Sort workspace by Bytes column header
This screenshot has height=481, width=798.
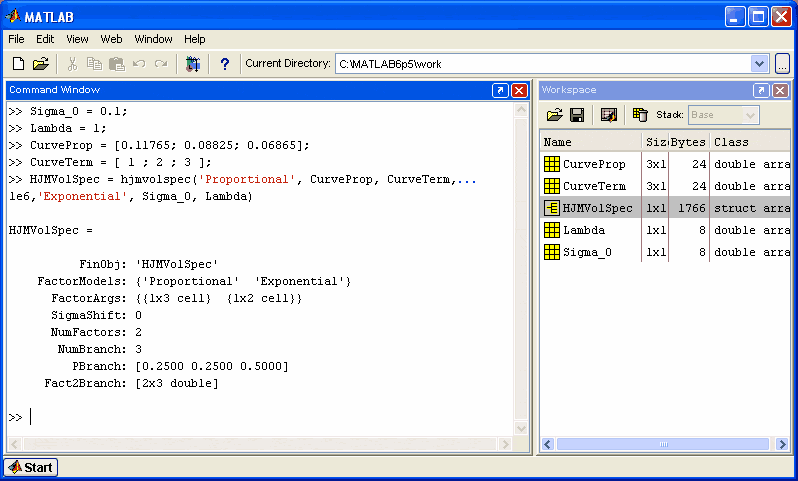pos(689,142)
